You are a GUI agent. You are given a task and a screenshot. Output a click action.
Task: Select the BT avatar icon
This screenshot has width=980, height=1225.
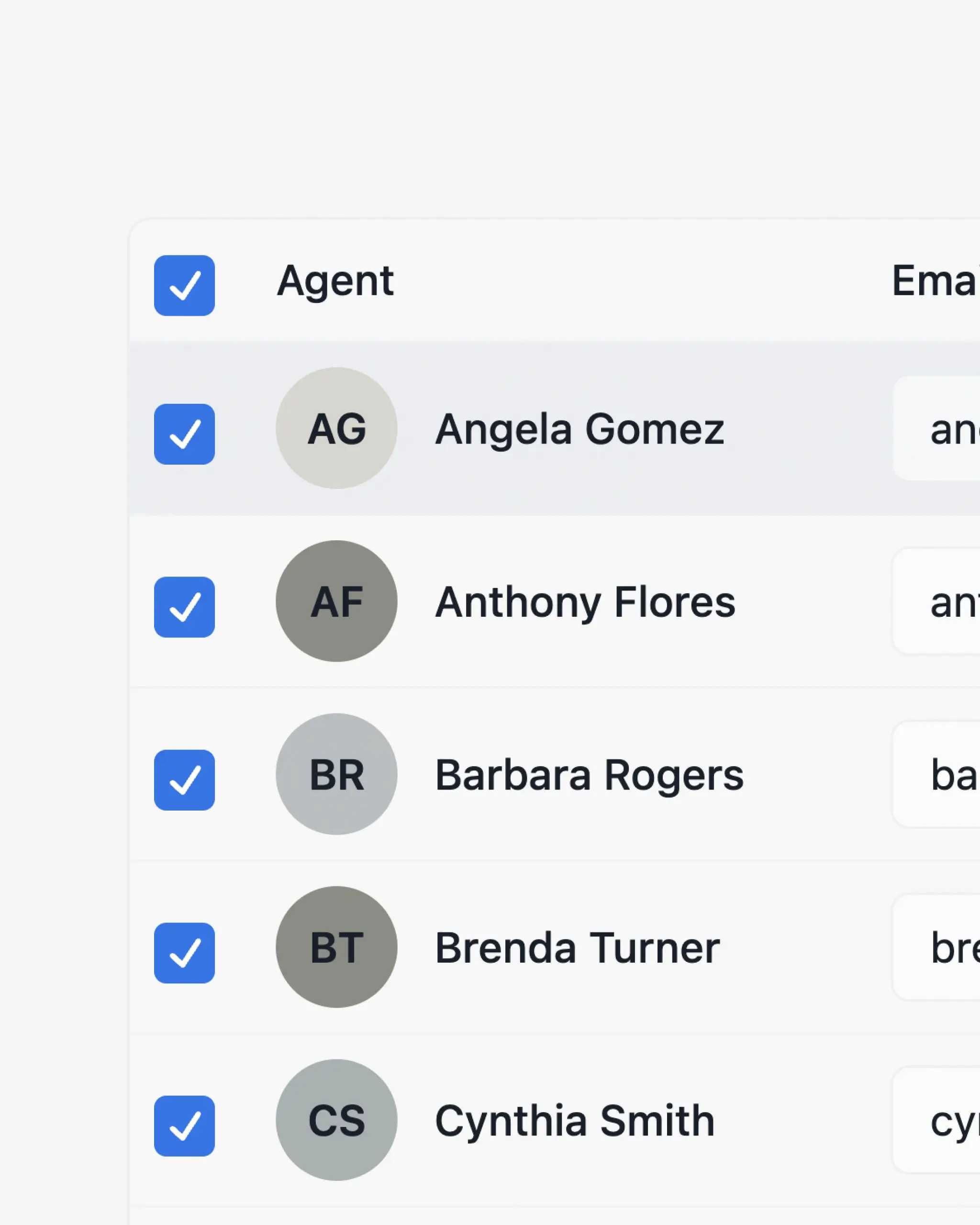point(336,947)
